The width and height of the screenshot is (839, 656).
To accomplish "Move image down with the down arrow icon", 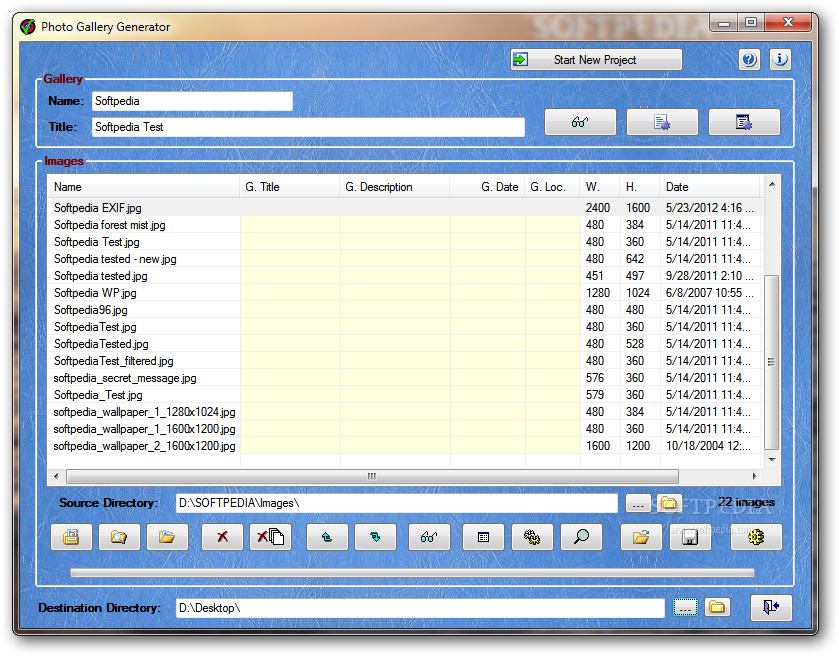I will (x=375, y=537).
